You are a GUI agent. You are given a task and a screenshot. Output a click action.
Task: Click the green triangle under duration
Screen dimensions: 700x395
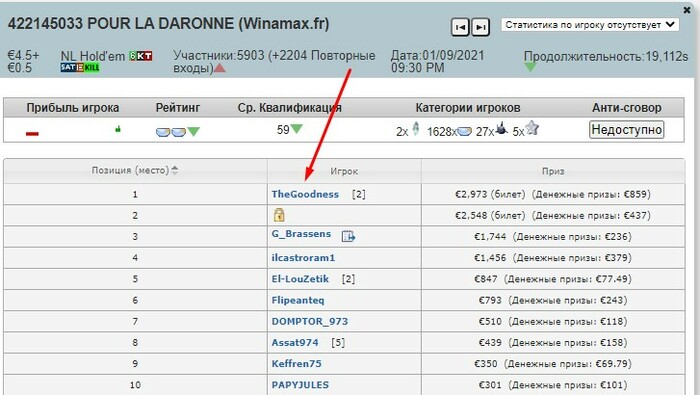pyautogui.click(x=530, y=67)
